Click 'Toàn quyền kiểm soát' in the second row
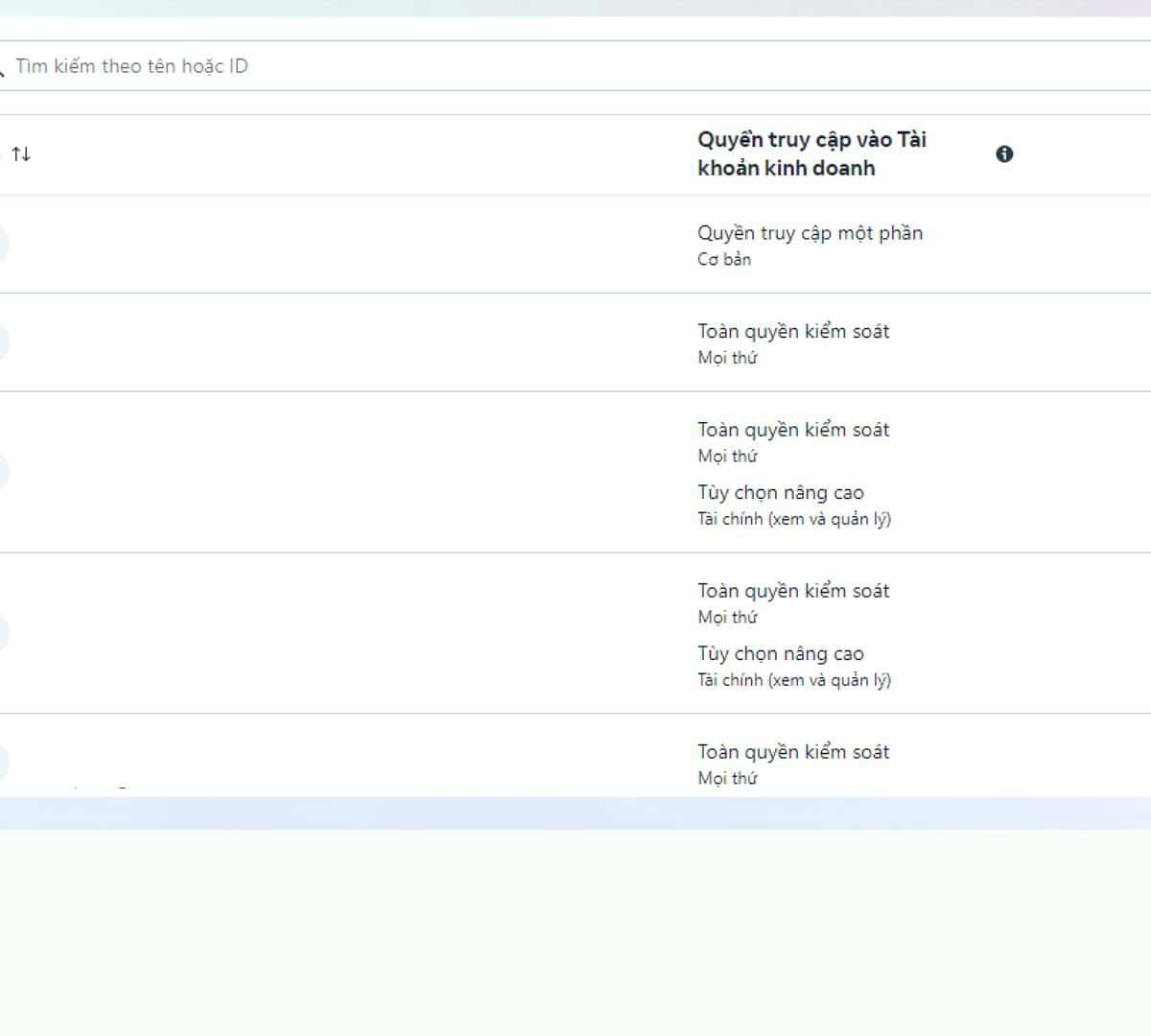This screenshot has height=1036, width=1151. (793, 332)
